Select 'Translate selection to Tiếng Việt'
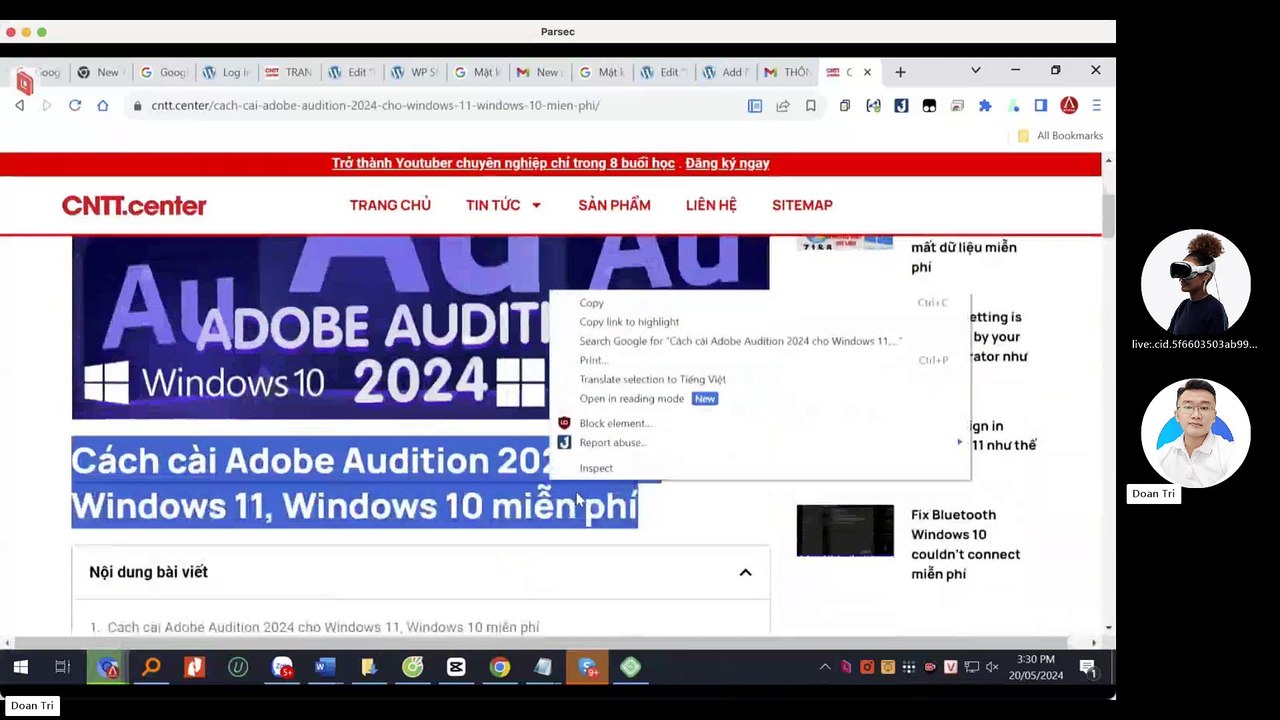The image size is (1280, 720). 760,379
